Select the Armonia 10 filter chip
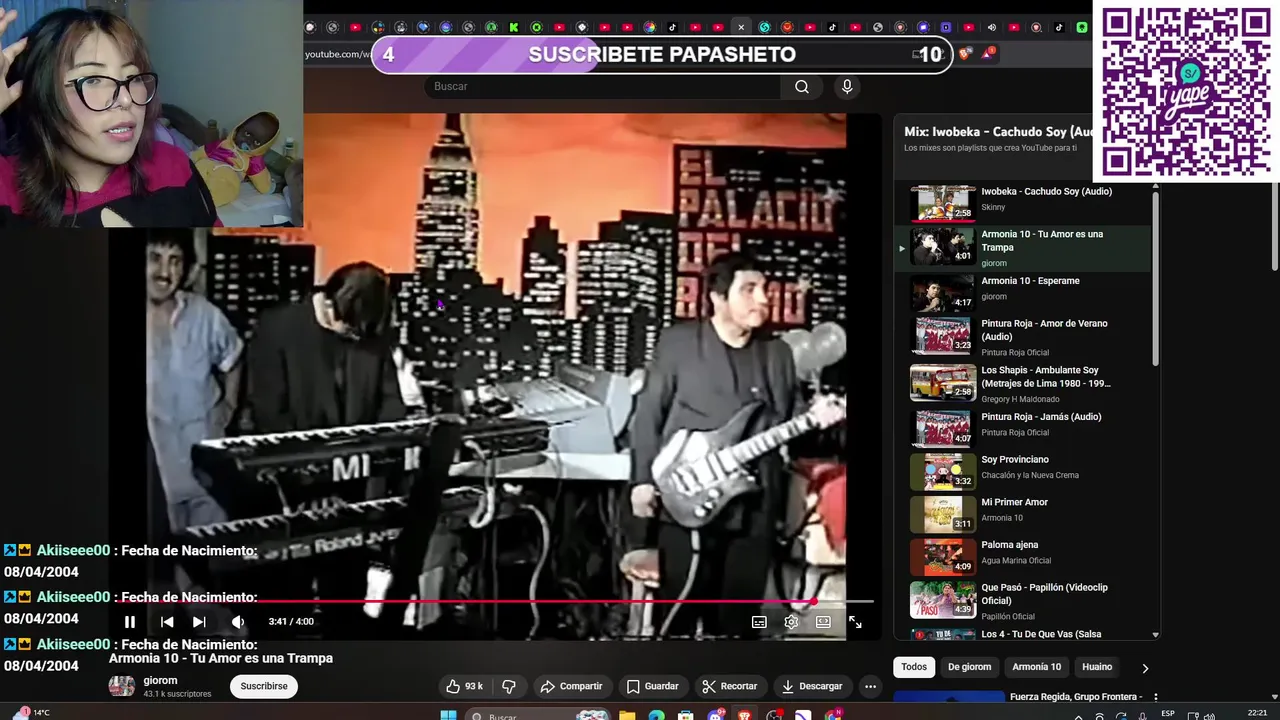Screen dimensions: 1280x720 point(1036,667)
